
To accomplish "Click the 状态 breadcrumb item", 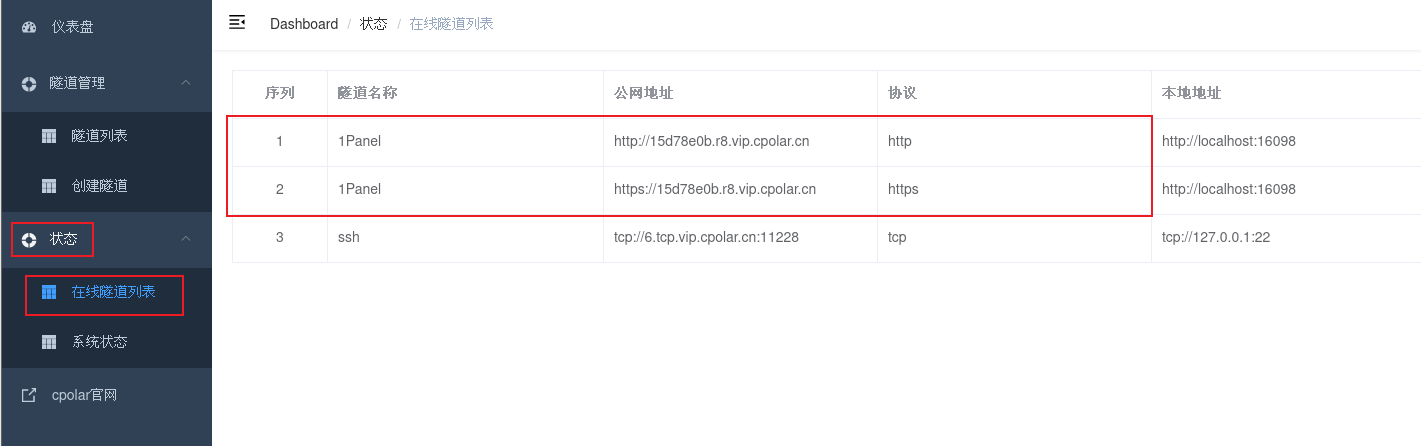I will pyautogui.click(x=374, y=23).
